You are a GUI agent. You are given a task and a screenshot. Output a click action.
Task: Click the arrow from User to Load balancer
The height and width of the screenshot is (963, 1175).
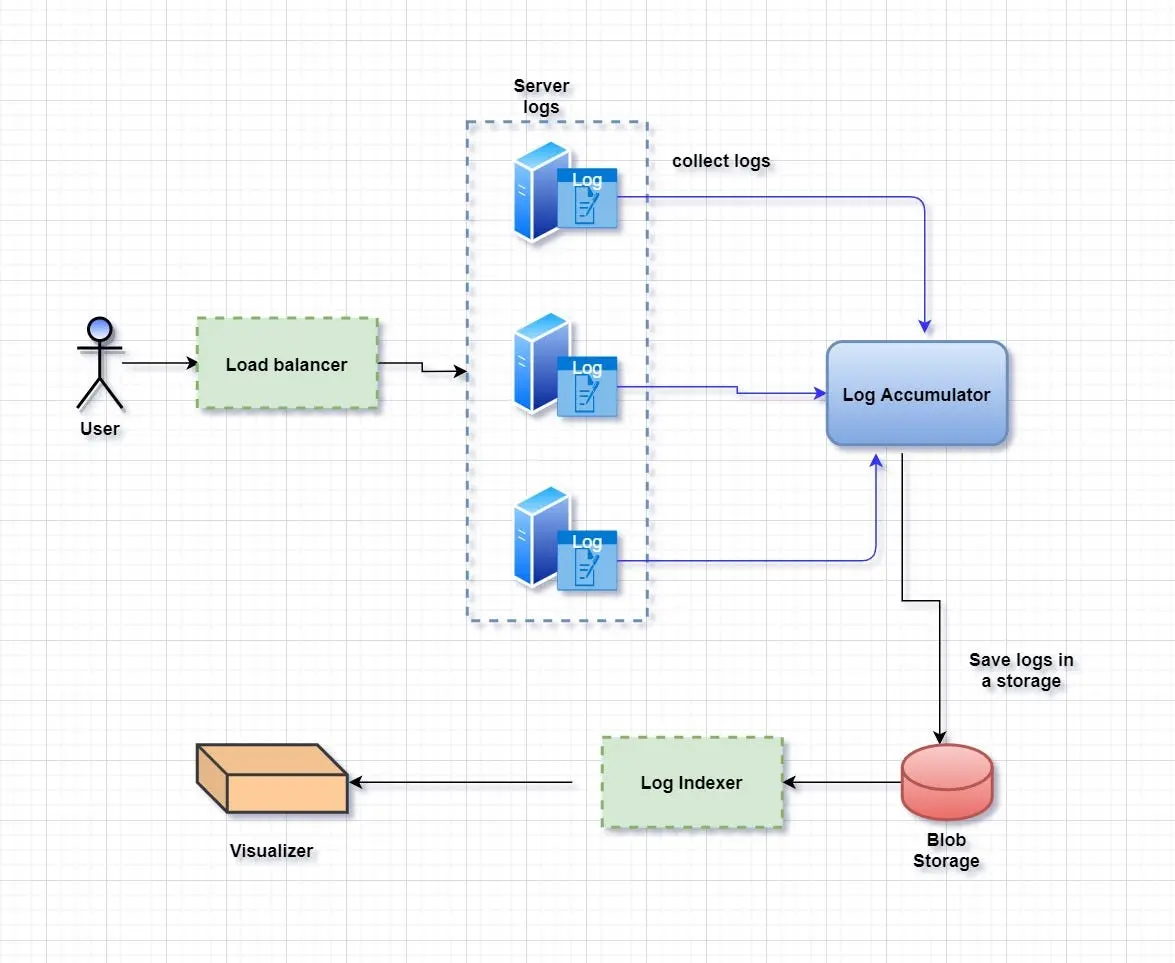point(160,363)
